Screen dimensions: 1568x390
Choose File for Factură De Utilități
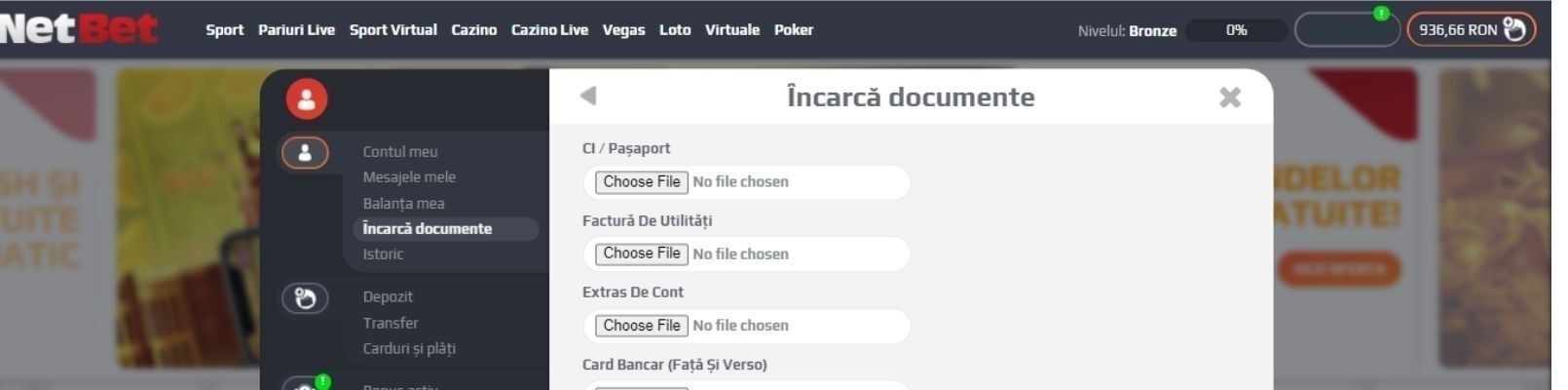(642, 253)
